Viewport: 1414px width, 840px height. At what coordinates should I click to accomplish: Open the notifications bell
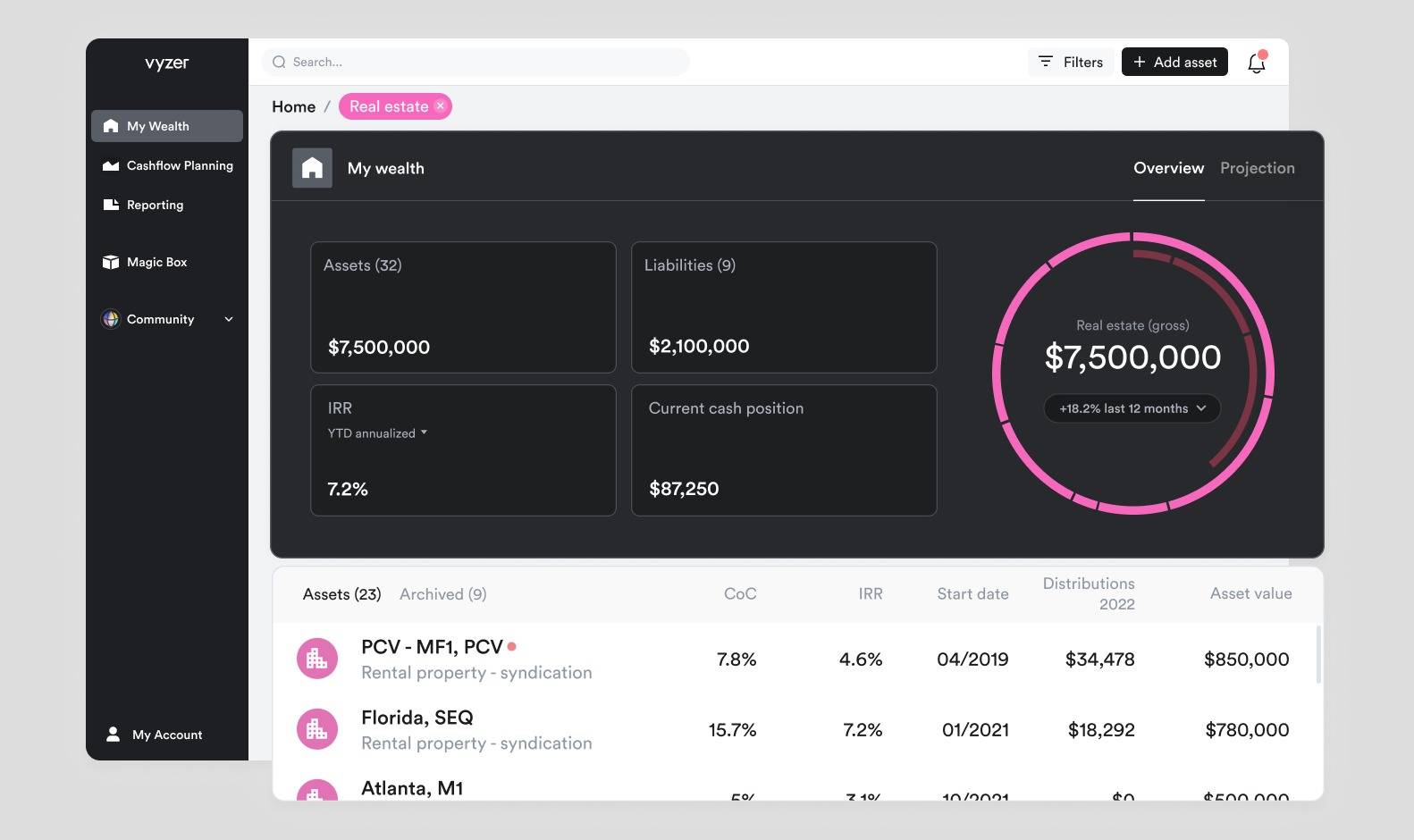(x=1257, y=62)
